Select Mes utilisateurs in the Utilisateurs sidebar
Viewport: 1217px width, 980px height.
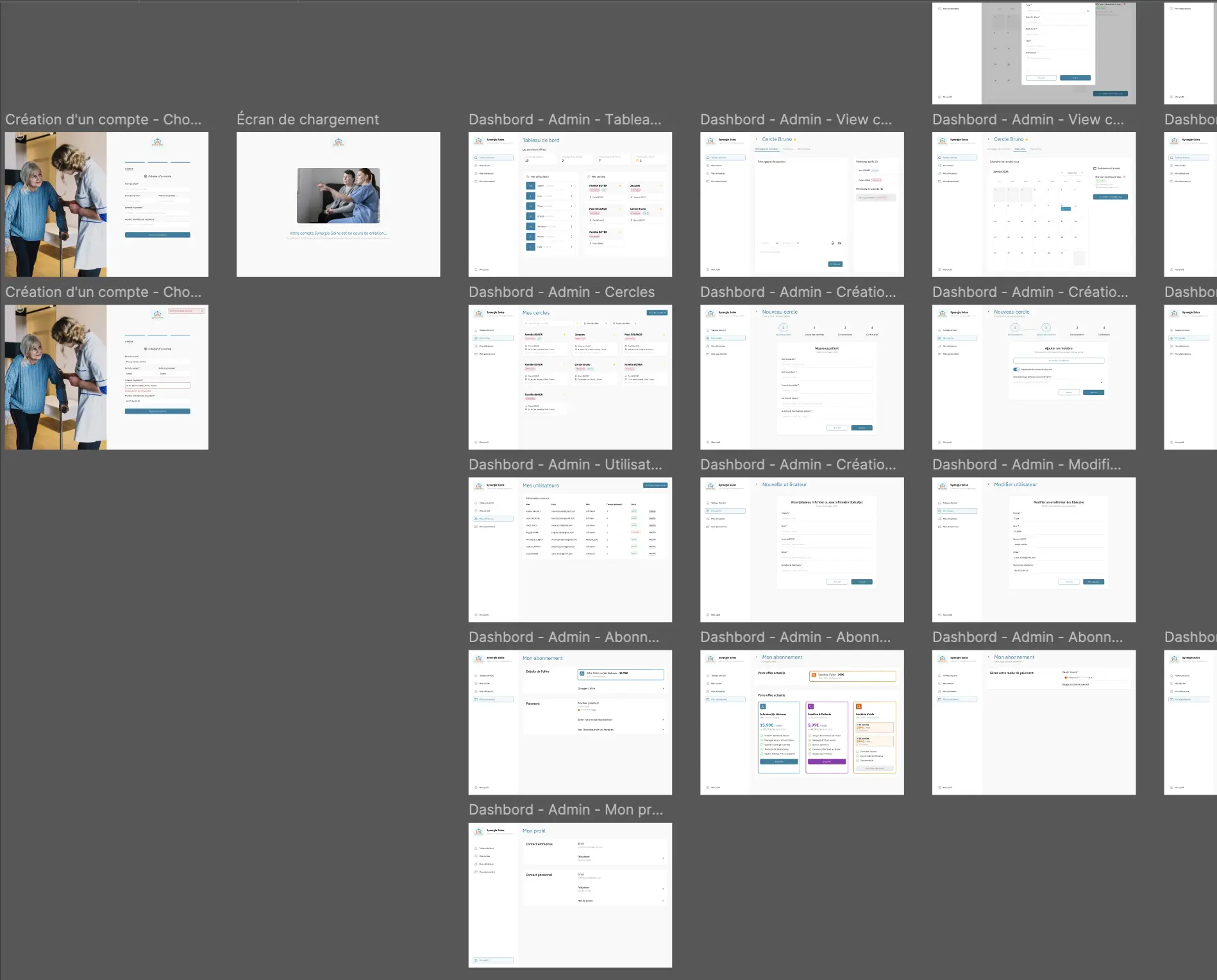[493, 519]
